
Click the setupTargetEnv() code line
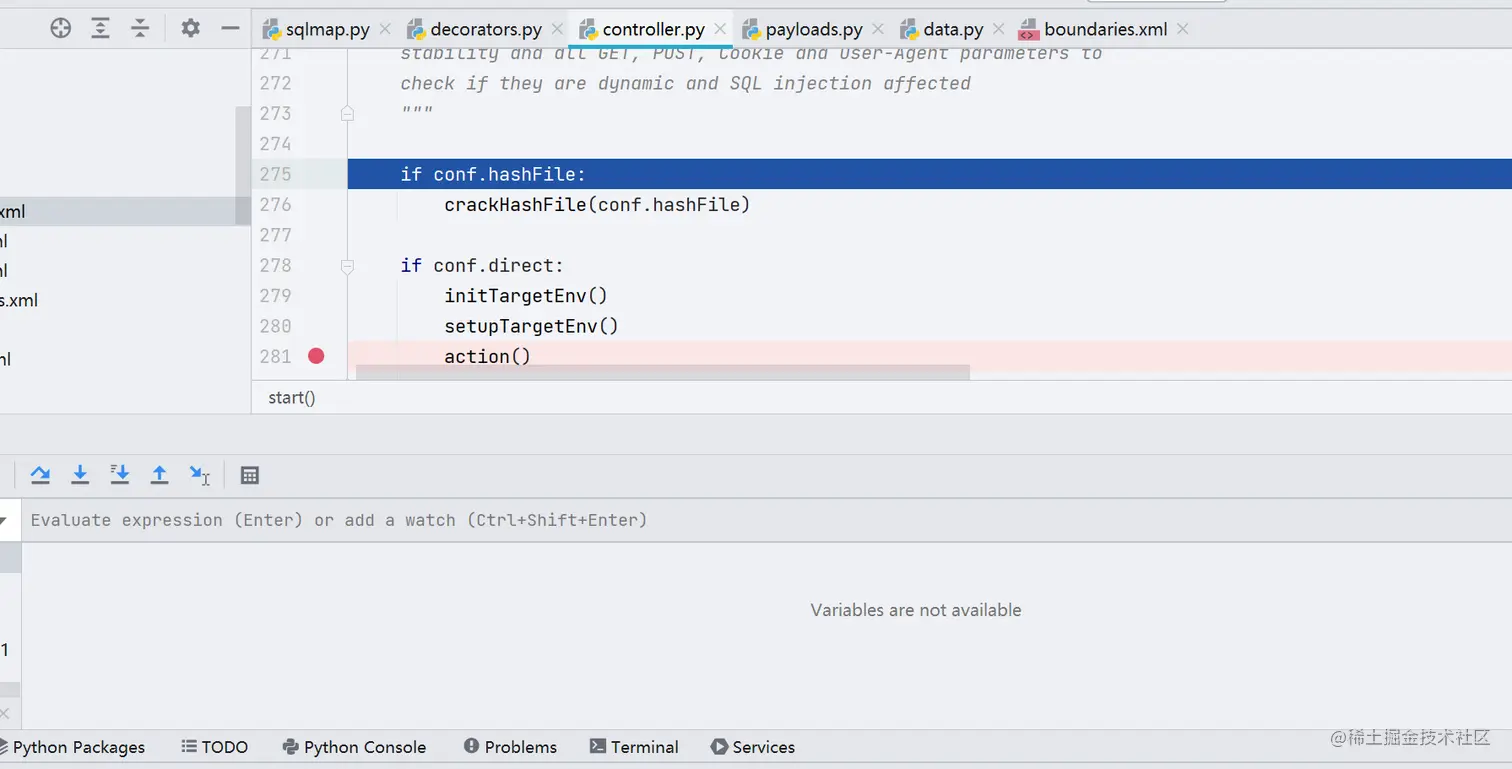(x=532, y=326)
